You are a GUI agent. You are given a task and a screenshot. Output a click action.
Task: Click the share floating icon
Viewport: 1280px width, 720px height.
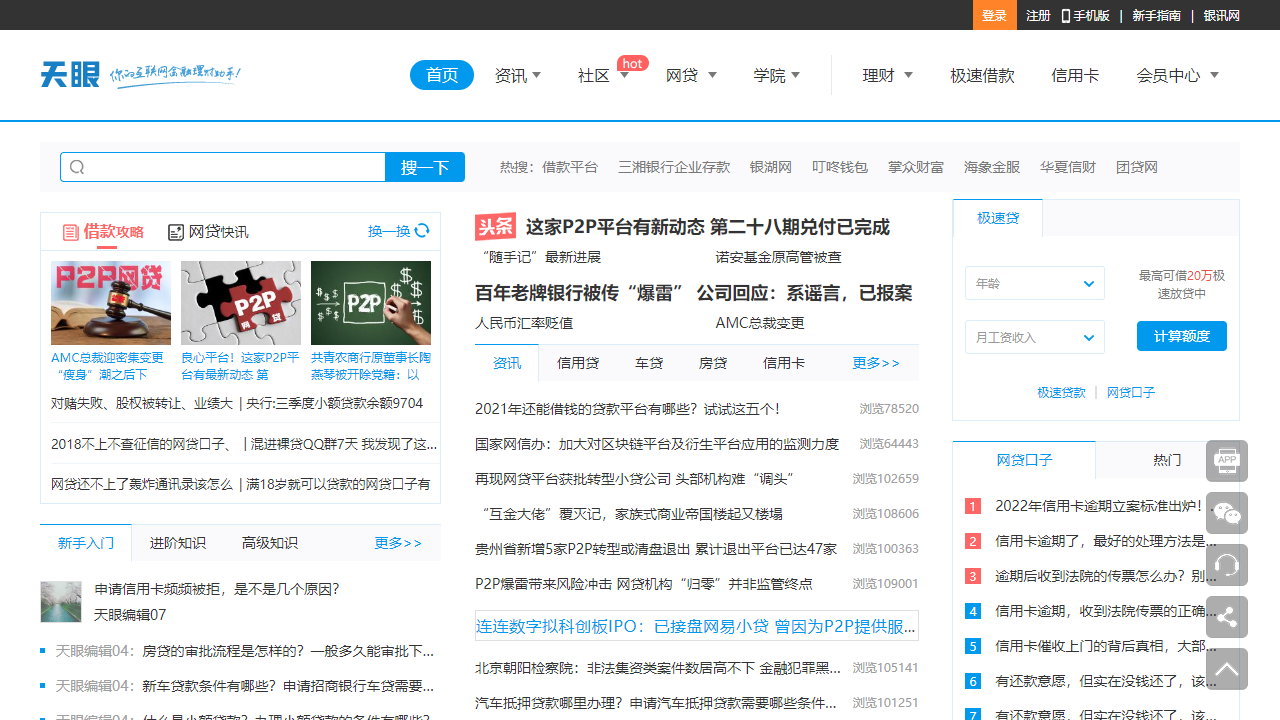pos(1227,617)
